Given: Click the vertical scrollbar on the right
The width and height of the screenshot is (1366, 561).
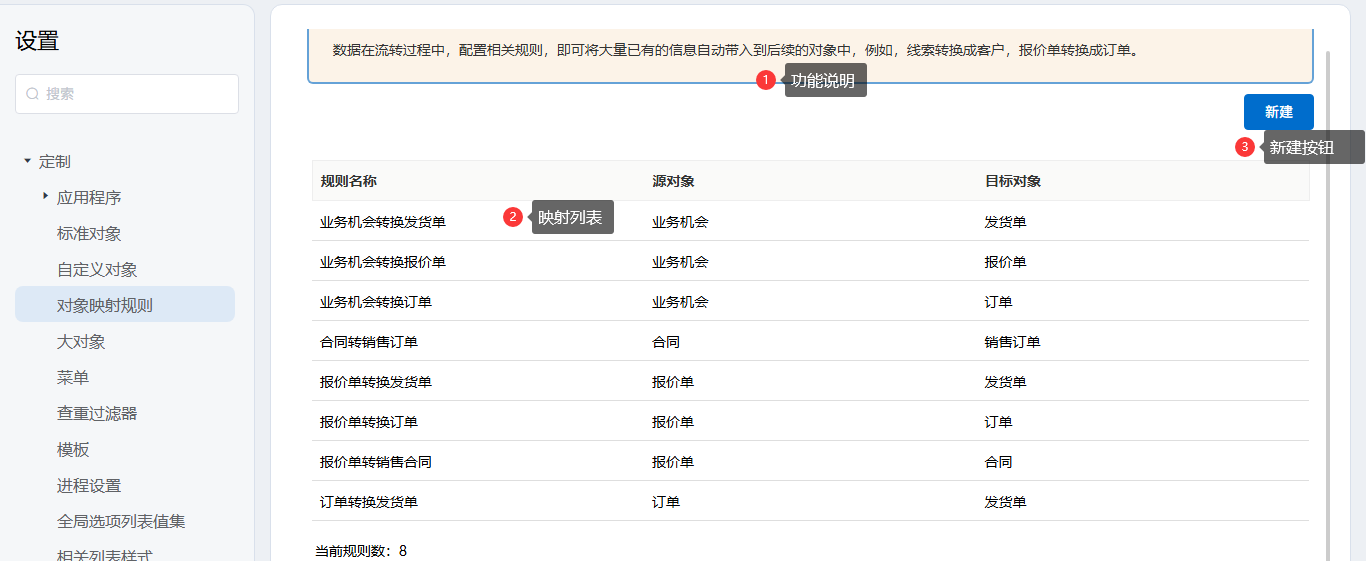Looking at the screenshot, I should click(x=1328, y=300).
